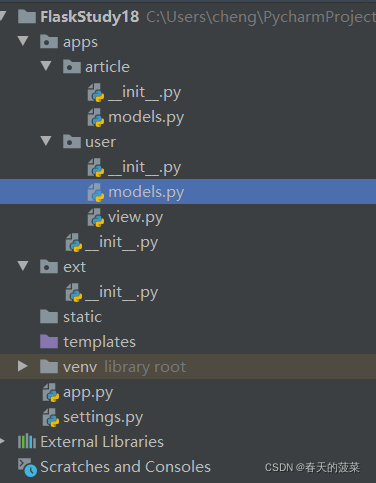Select the Scratches and Consoles label
376x483 pixels.
[125, 467]
